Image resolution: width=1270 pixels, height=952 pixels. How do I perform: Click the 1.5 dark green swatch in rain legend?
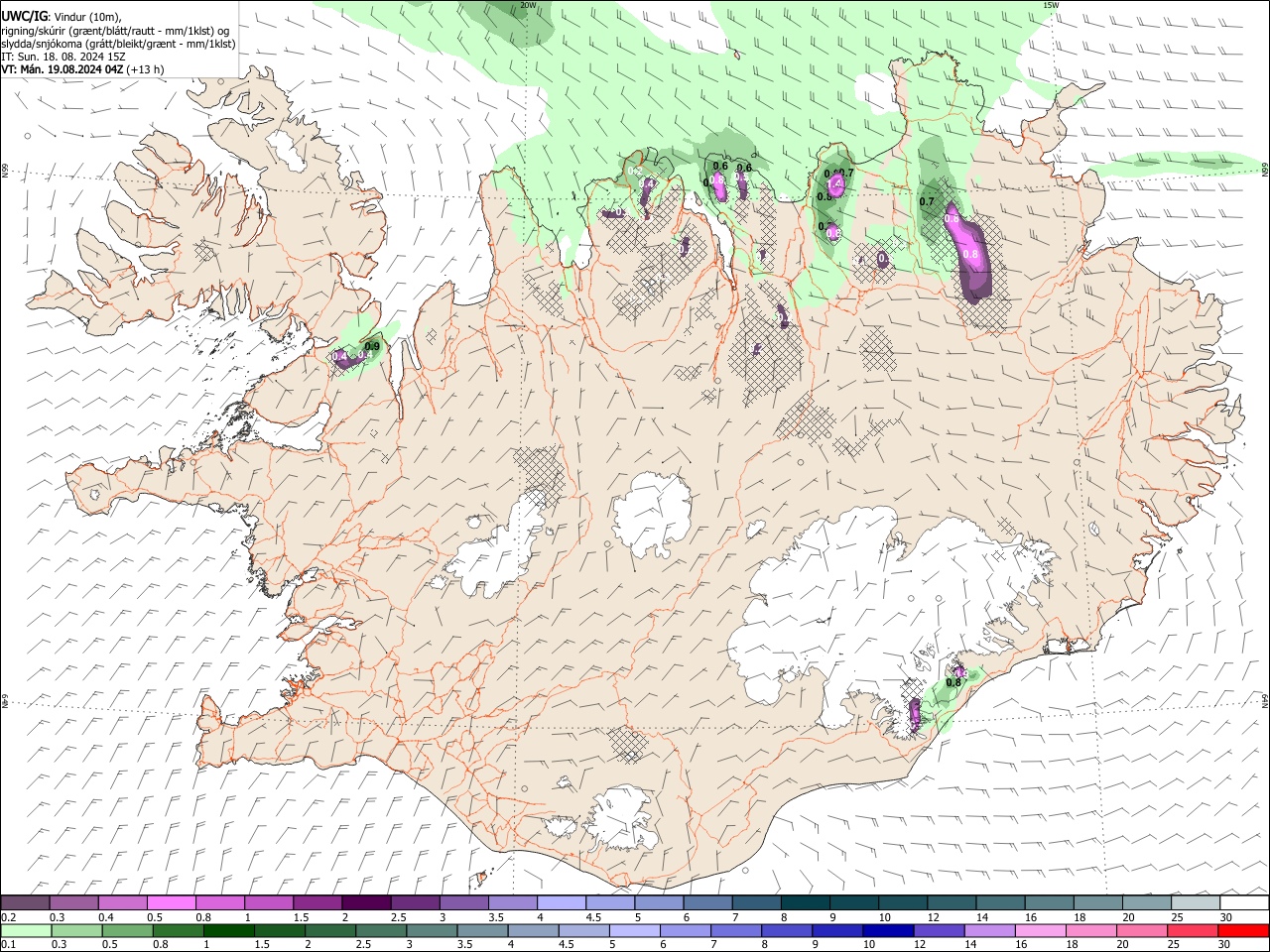click(279, 931)
